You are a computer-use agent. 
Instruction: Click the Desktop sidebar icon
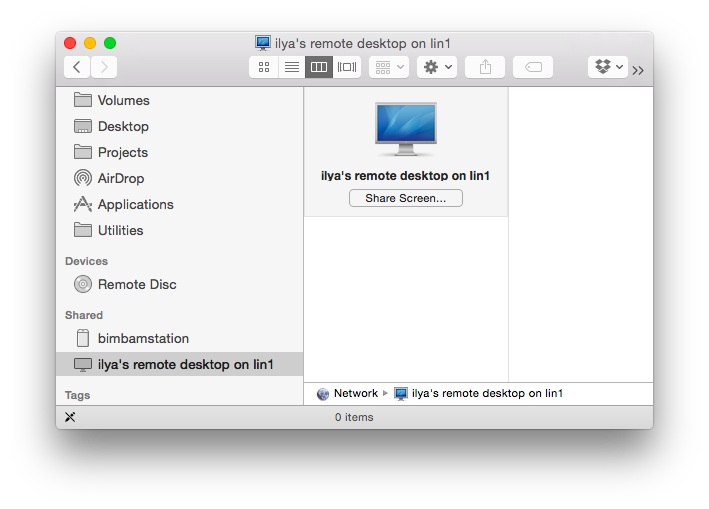(x=83, y=126)
